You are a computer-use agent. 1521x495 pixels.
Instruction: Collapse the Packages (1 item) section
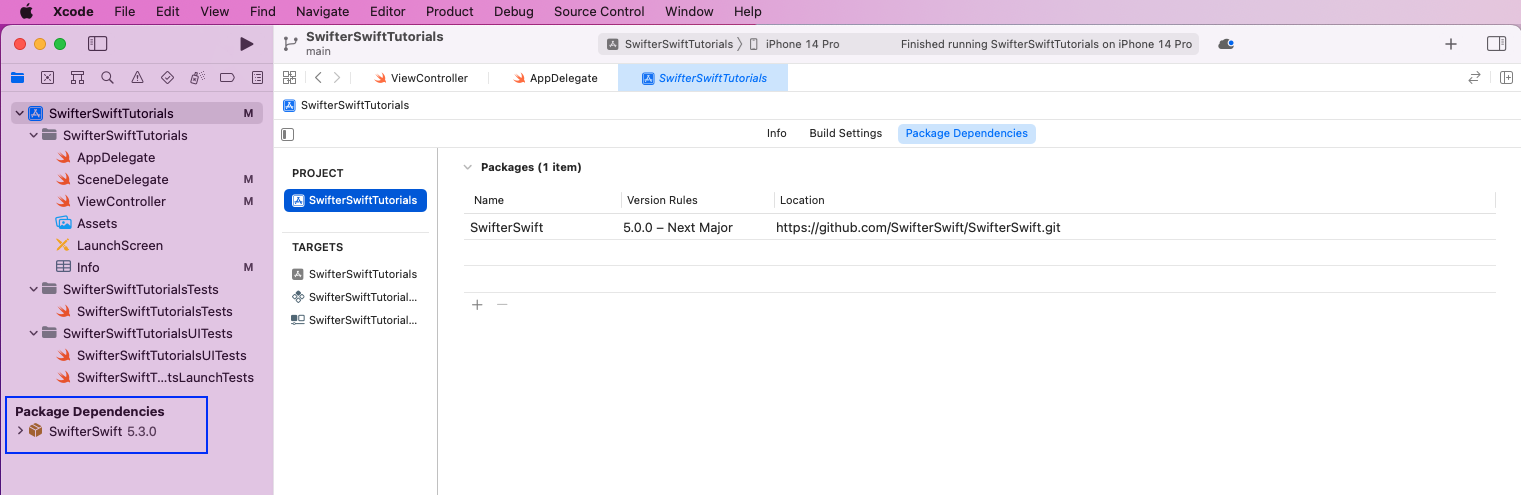[x=467, y=168]
